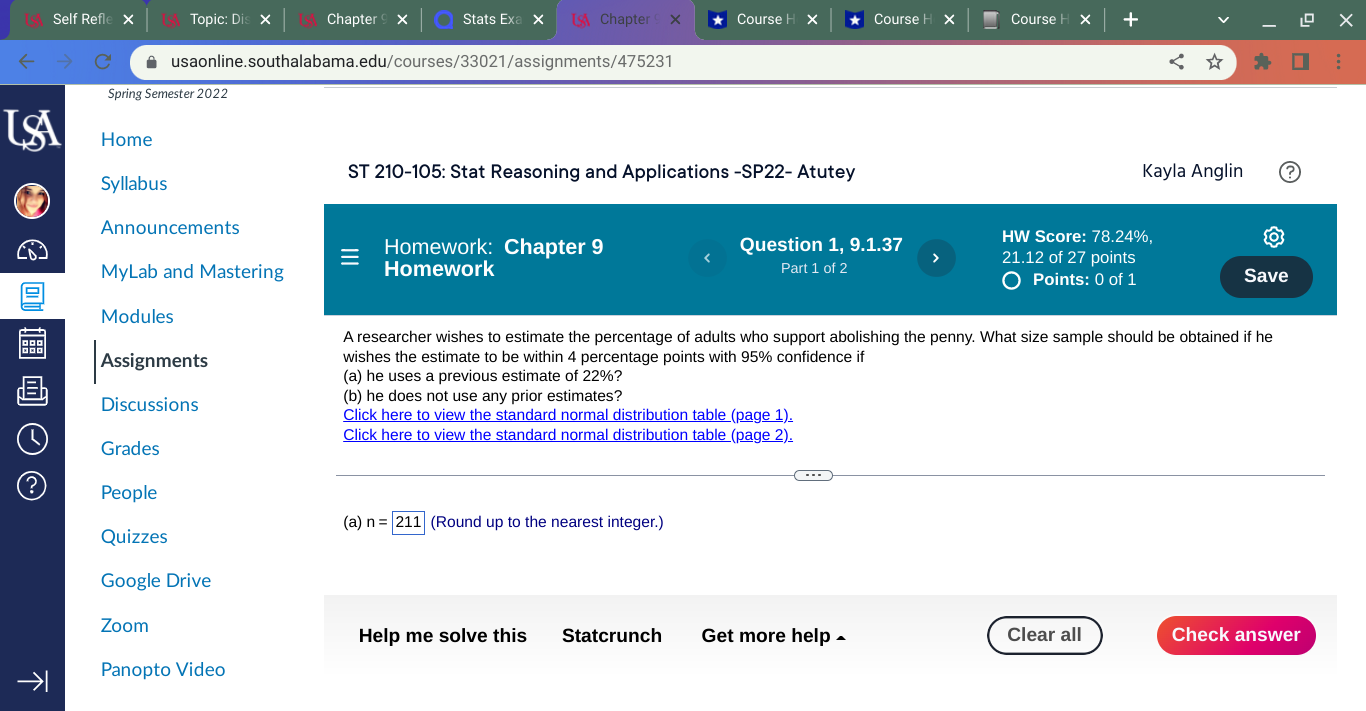
Task: Open the Canvas Dashboard from the global navigation
Action: click(31, 250)
